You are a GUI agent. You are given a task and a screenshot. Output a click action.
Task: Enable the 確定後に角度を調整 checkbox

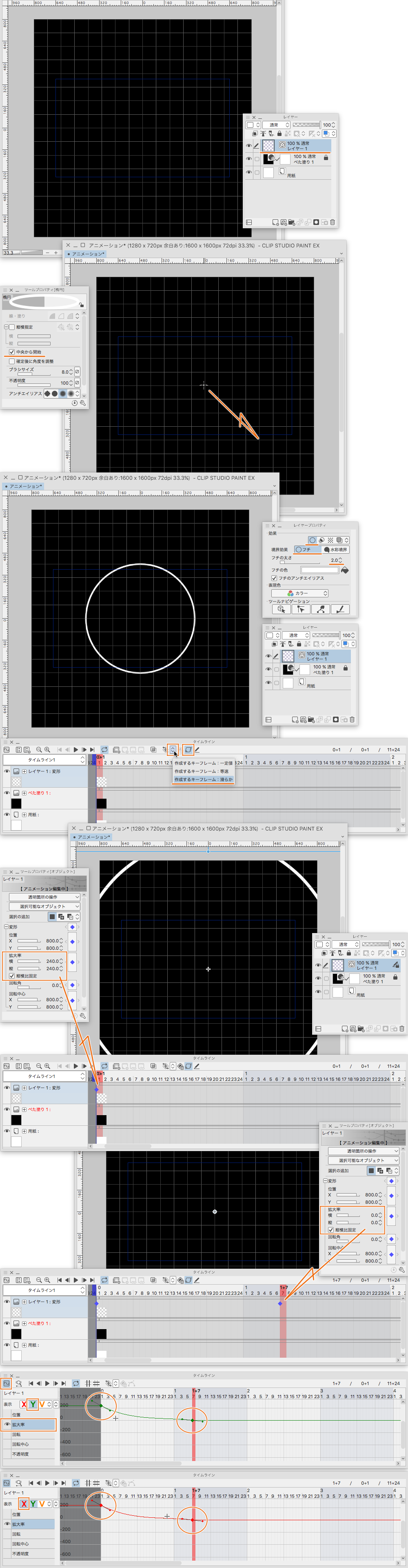[11, 361]
